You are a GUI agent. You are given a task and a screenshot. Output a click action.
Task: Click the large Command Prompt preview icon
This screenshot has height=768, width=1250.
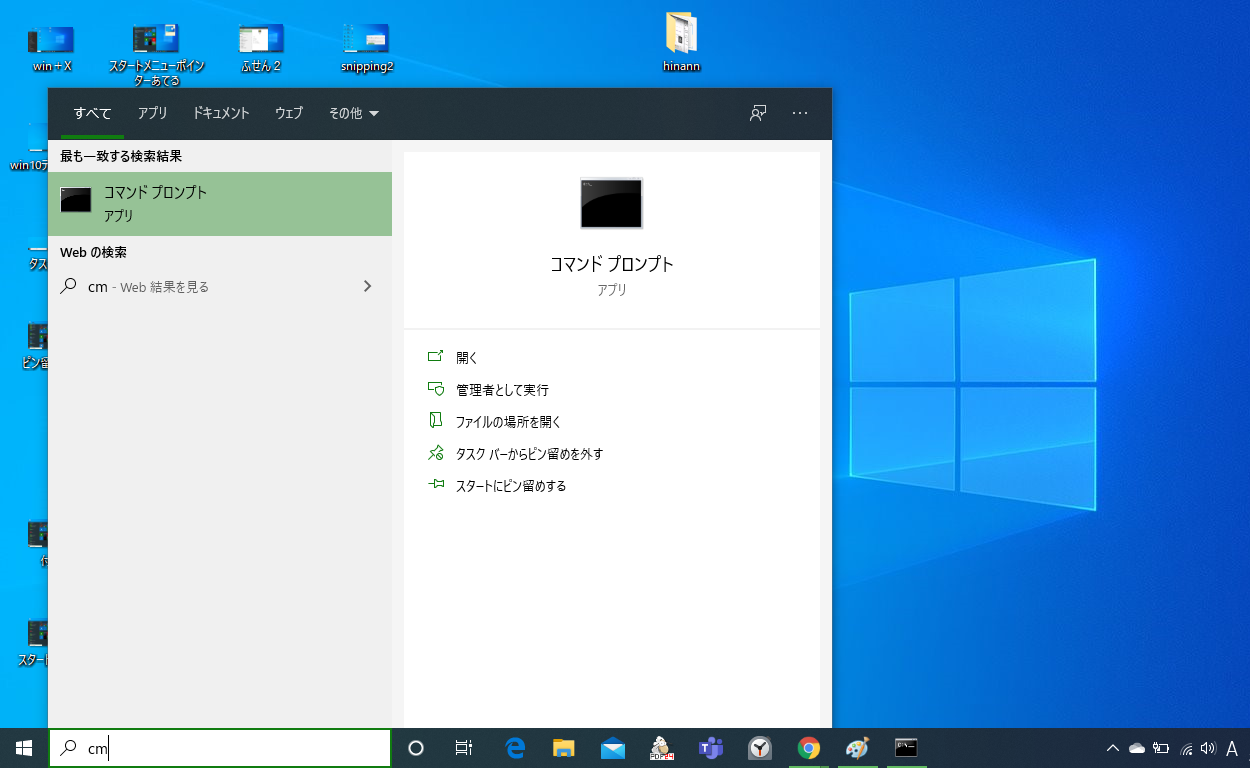612,204
